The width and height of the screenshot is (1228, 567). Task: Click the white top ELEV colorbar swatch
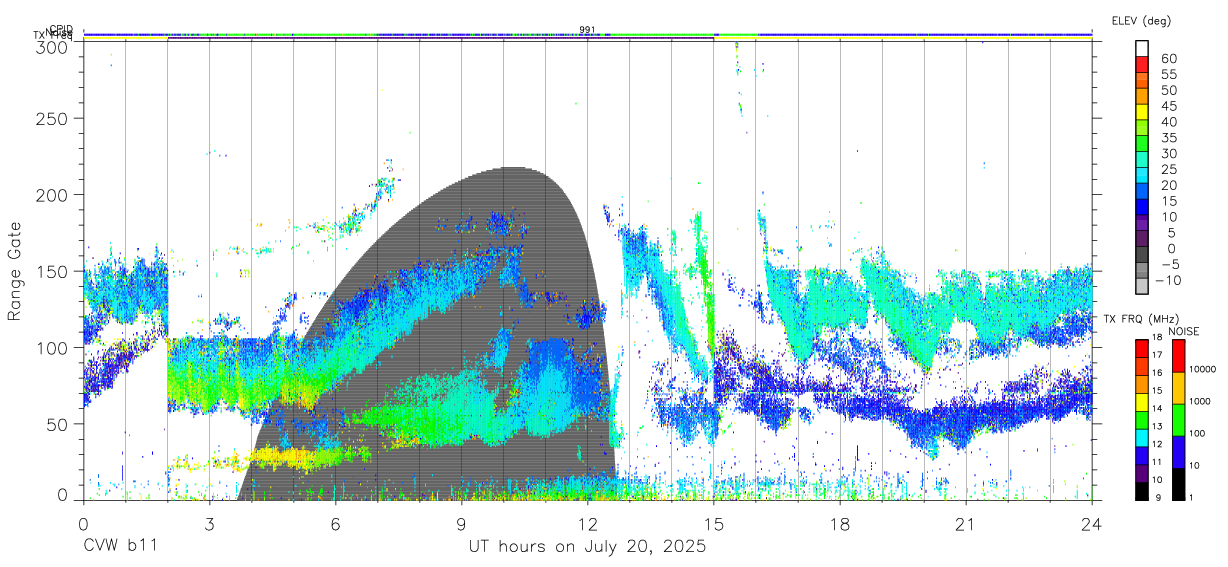1141,48
